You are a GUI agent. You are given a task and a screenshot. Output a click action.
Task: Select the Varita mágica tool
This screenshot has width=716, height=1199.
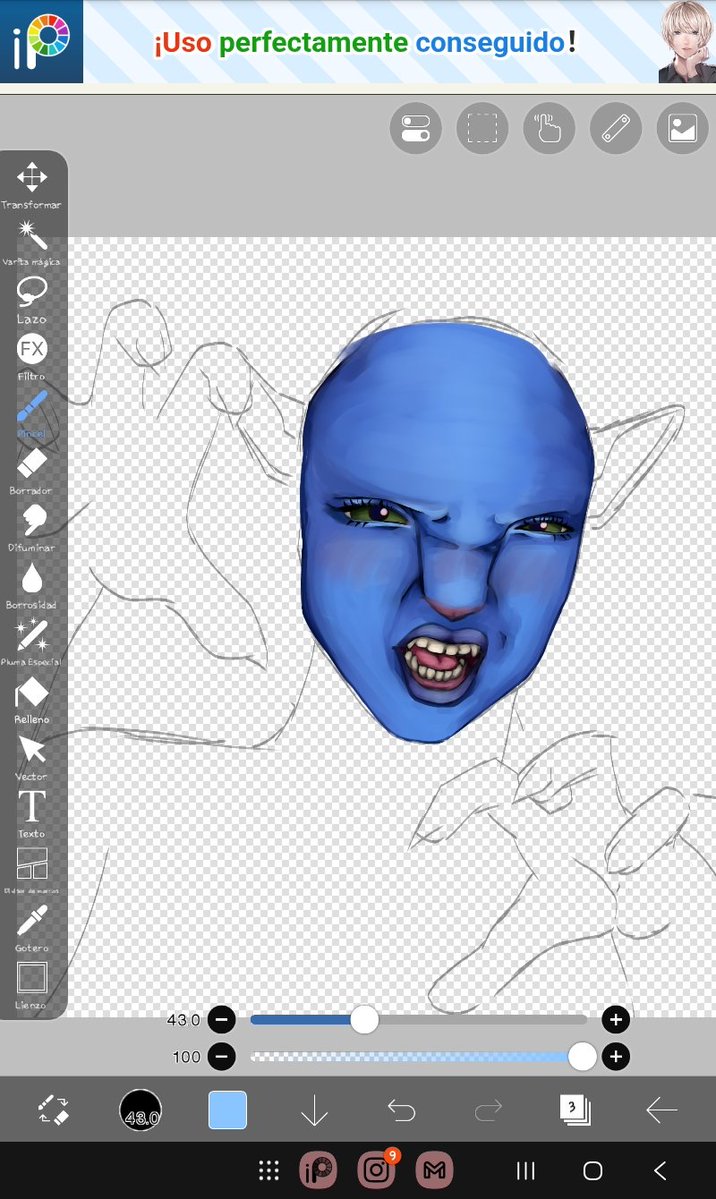click(31, 242)
